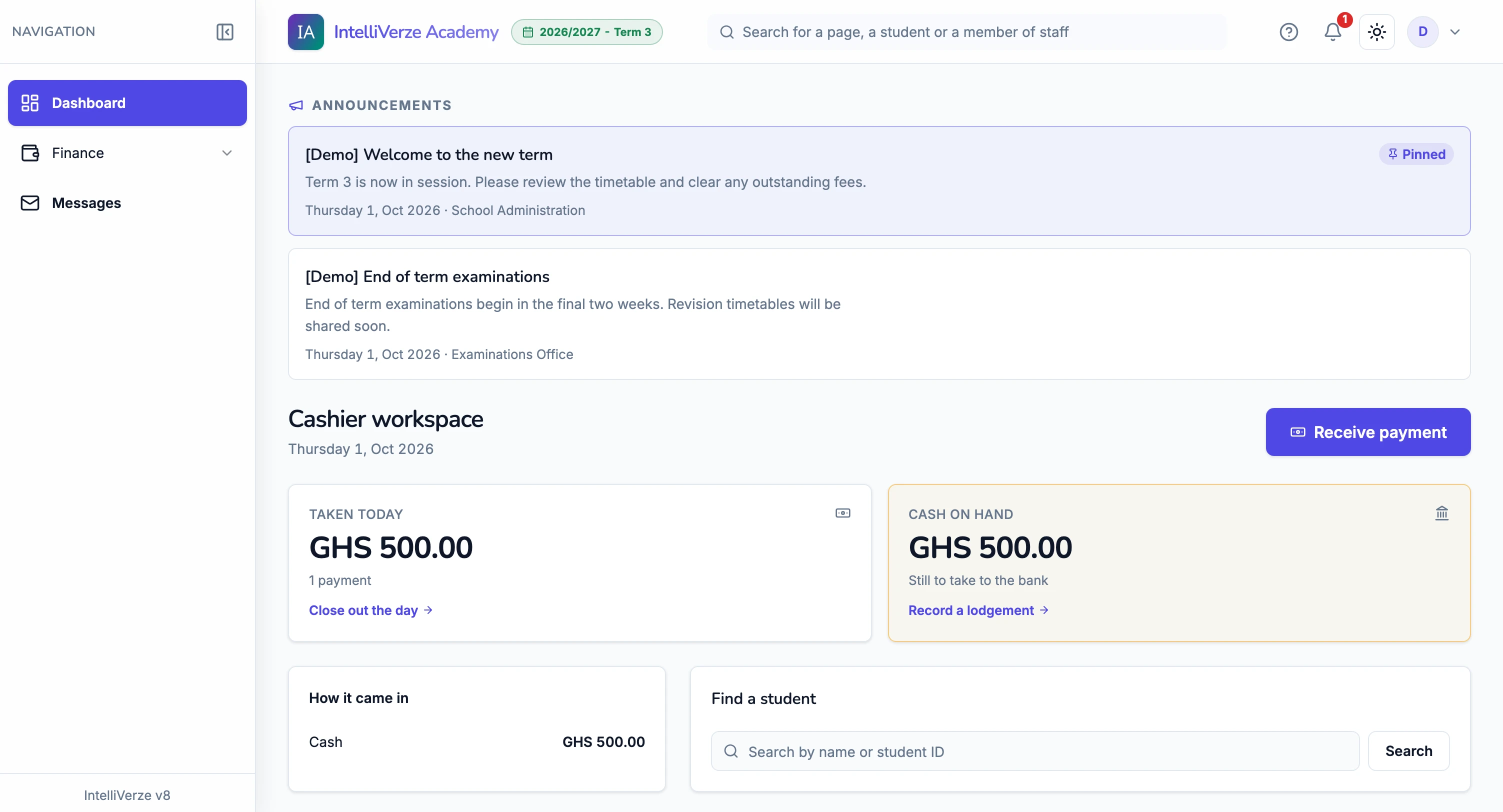1503x812 pixels.
Task: Open Finance in the navigation
Action: pyautogui.click(x=127, y=153)
